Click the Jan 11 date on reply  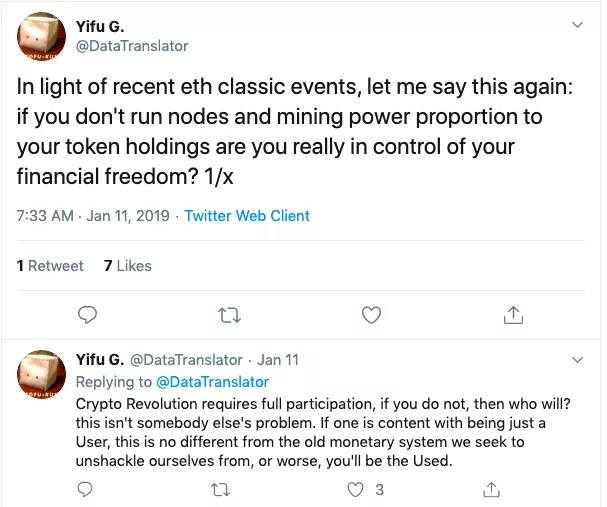(277, 360)
